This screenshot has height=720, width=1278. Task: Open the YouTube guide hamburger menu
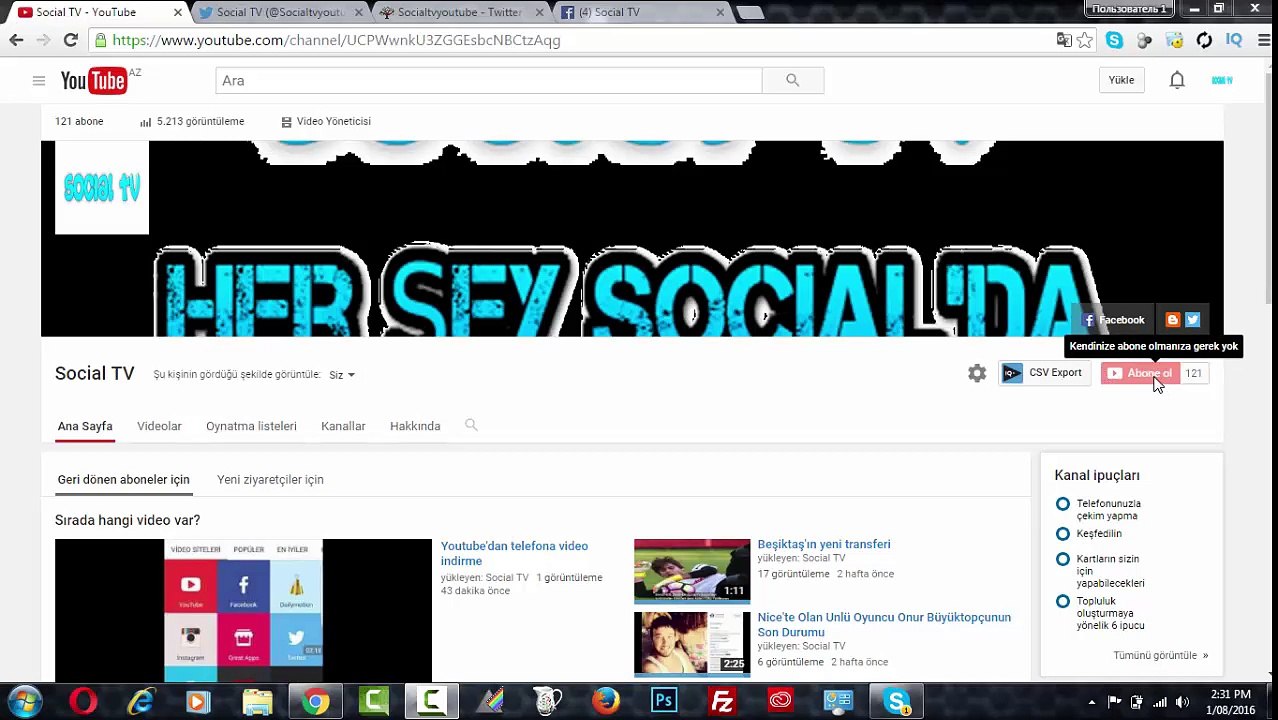click(39, 81)
